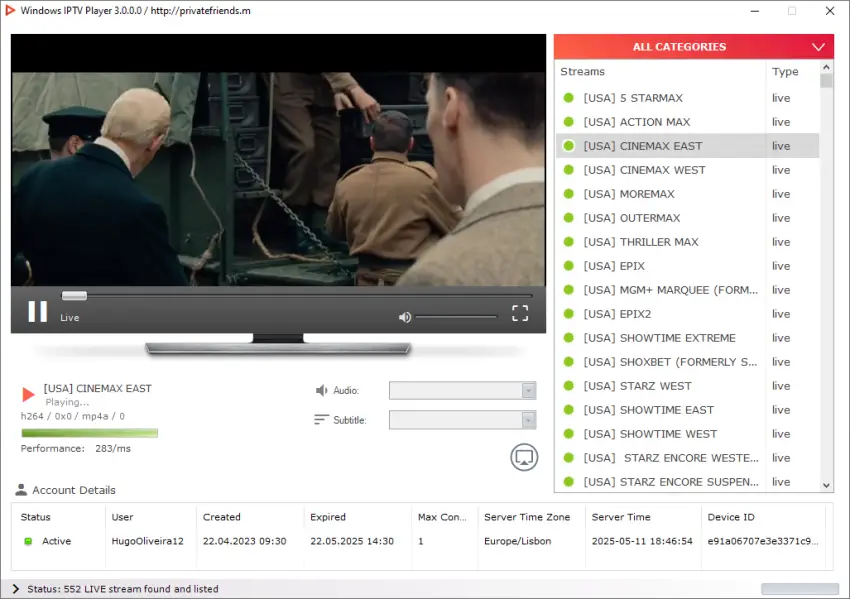Choose the [USA] EPIX stream
Image resolution: width=850 pixels, height=599 pixels.
(x=687, y=266)
